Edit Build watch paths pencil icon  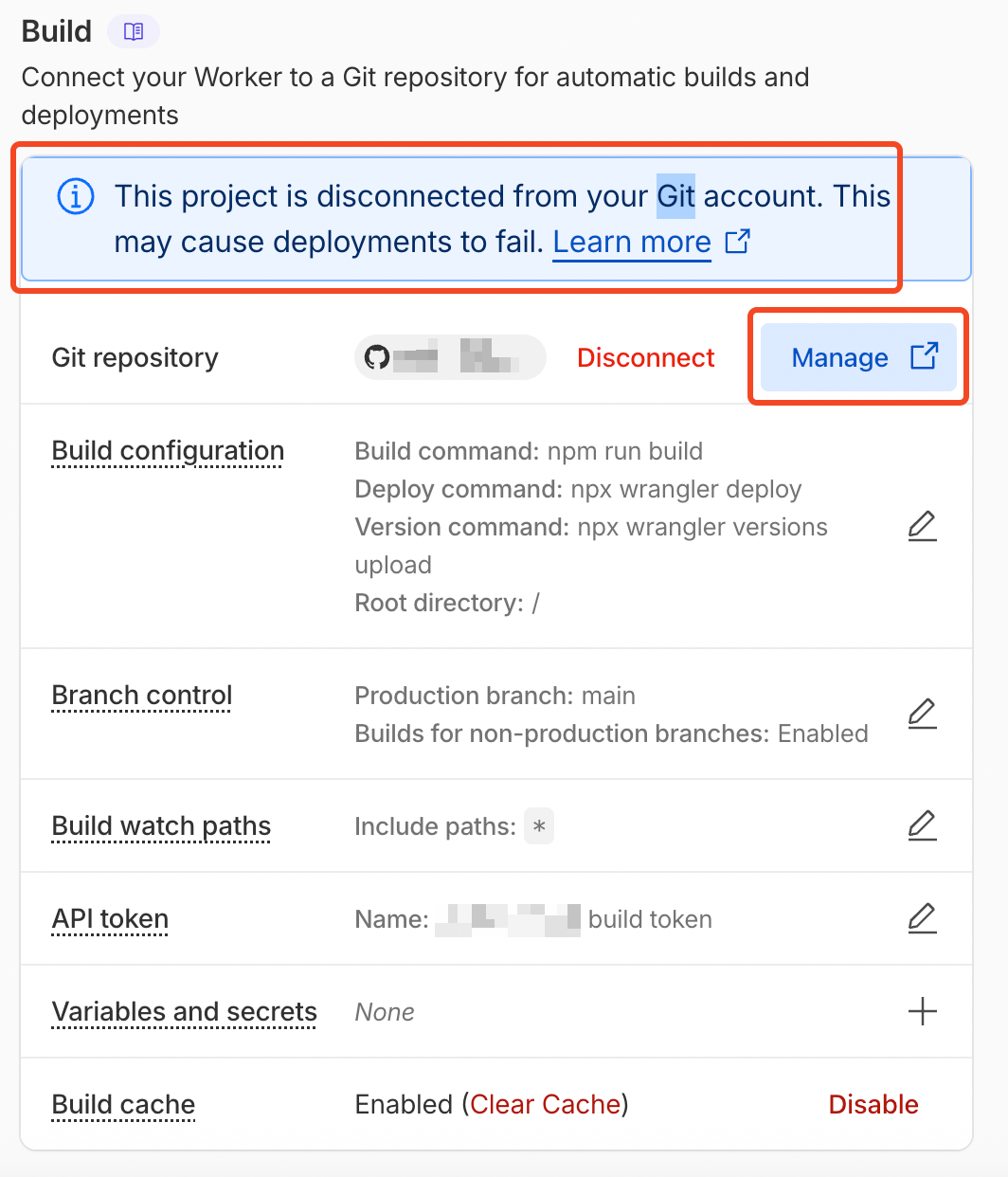(922, 825)
